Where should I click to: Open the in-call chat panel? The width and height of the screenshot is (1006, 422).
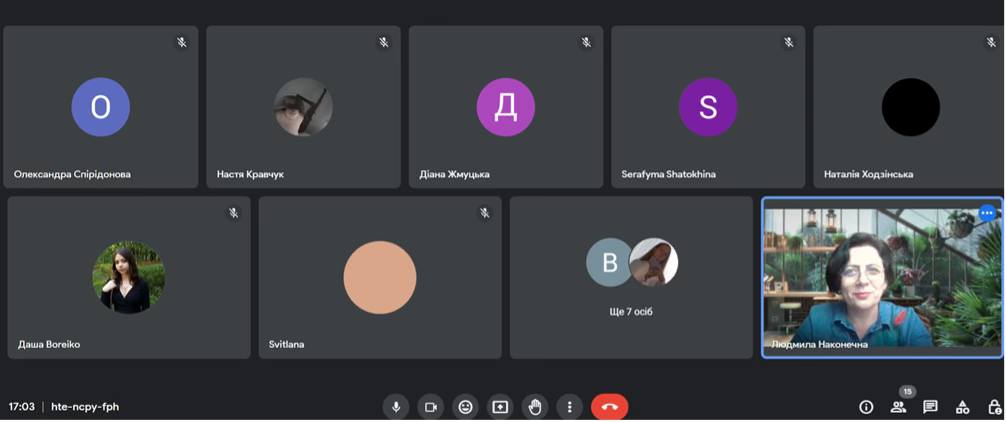click(930, 407)
